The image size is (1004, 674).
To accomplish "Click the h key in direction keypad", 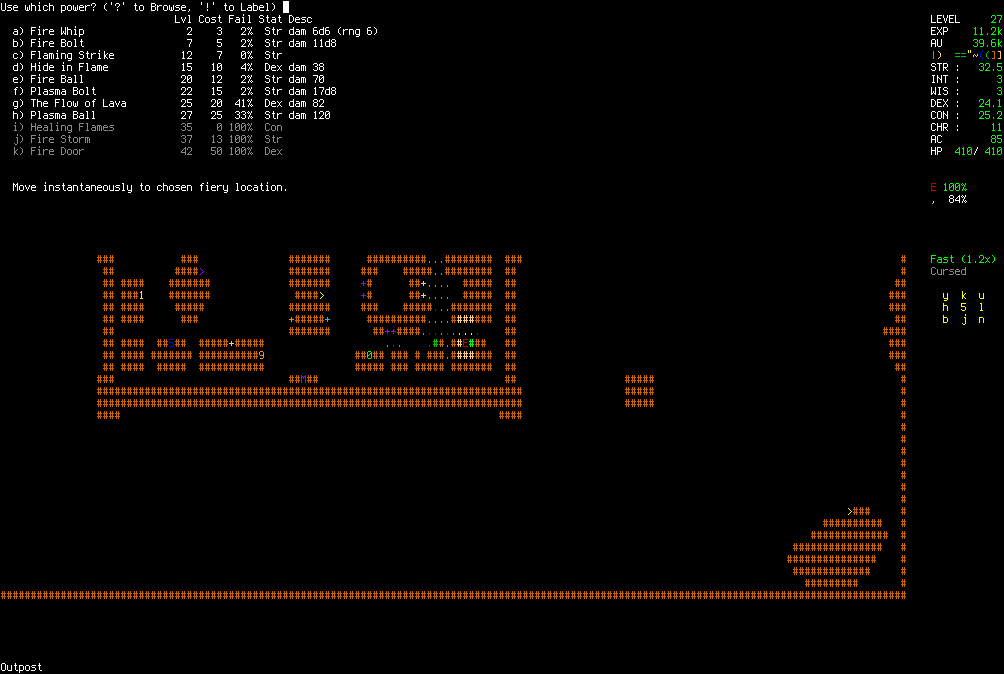I will [x=945, y=308].
